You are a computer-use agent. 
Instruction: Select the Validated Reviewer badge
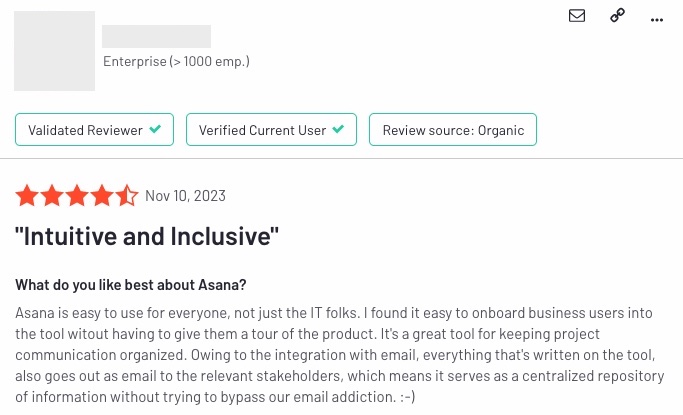coord(95,129)
